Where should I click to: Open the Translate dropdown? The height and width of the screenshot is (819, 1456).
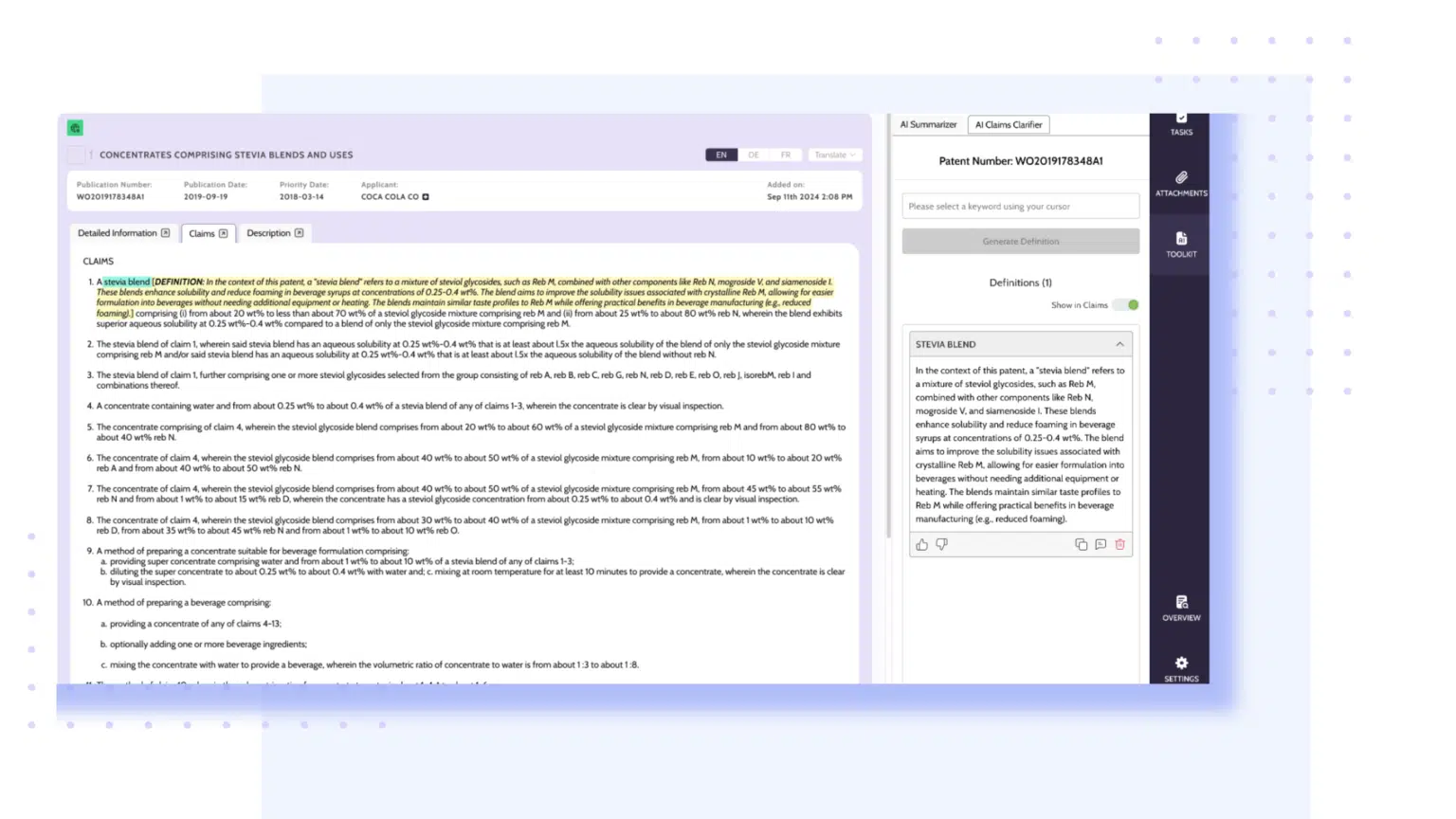[834, 155]
